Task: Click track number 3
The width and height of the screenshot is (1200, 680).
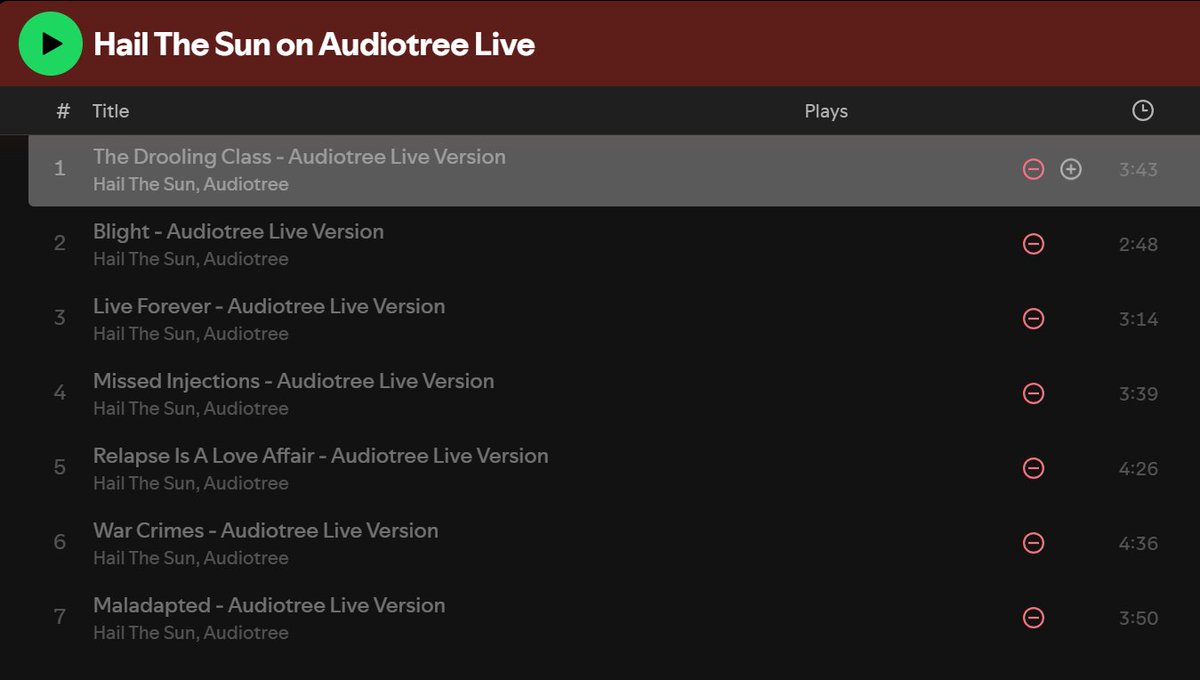Action: point(59,318)
